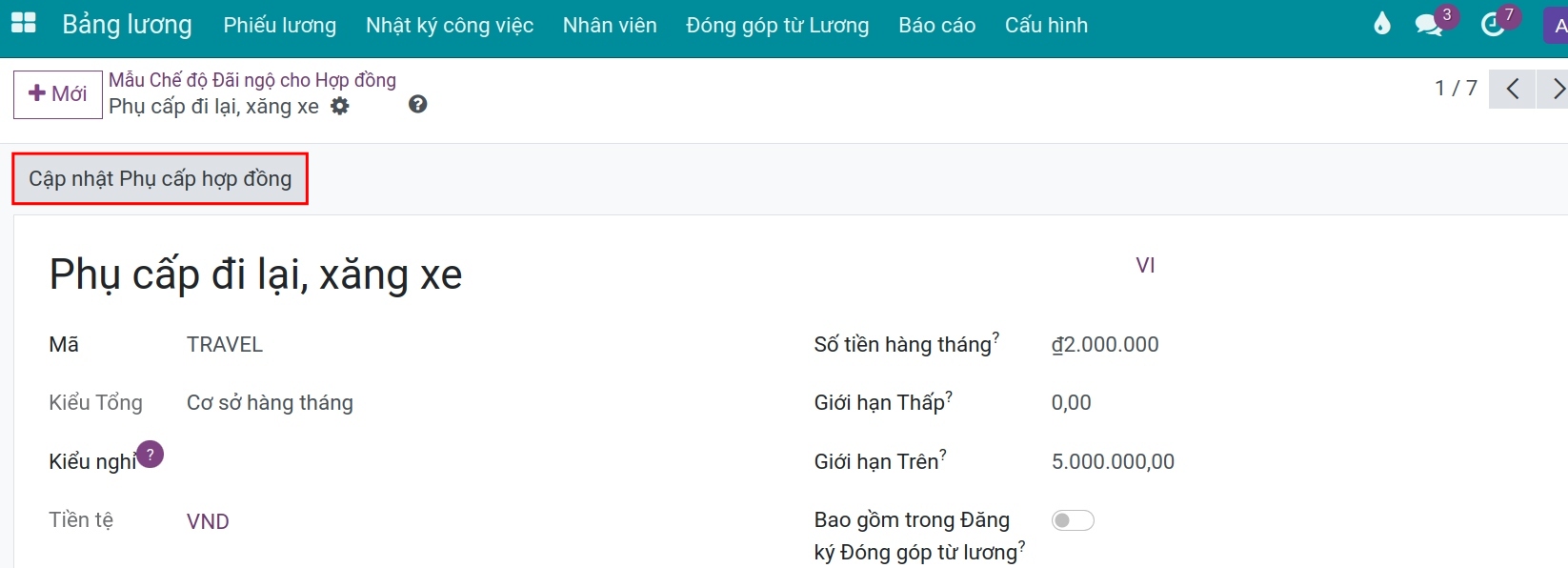
Task: Click the Giới hạn Thấp value 0,00
Action: click(1072, 403)
